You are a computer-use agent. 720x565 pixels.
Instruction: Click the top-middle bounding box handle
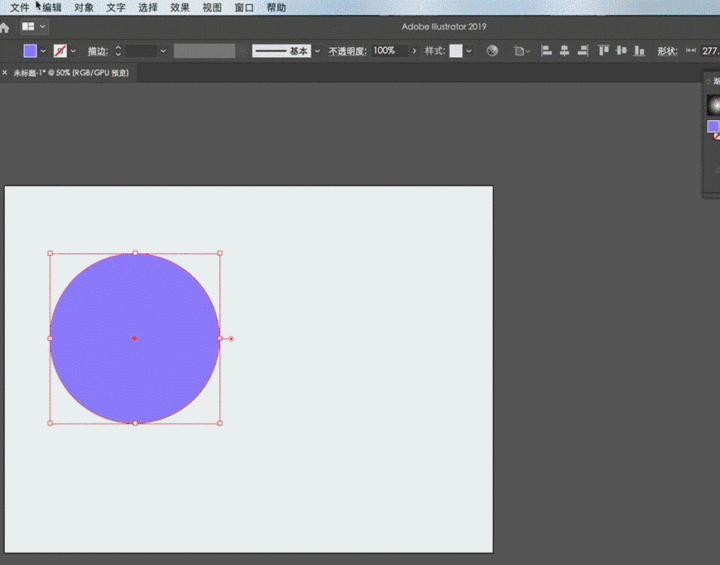[x=135, y=253]
